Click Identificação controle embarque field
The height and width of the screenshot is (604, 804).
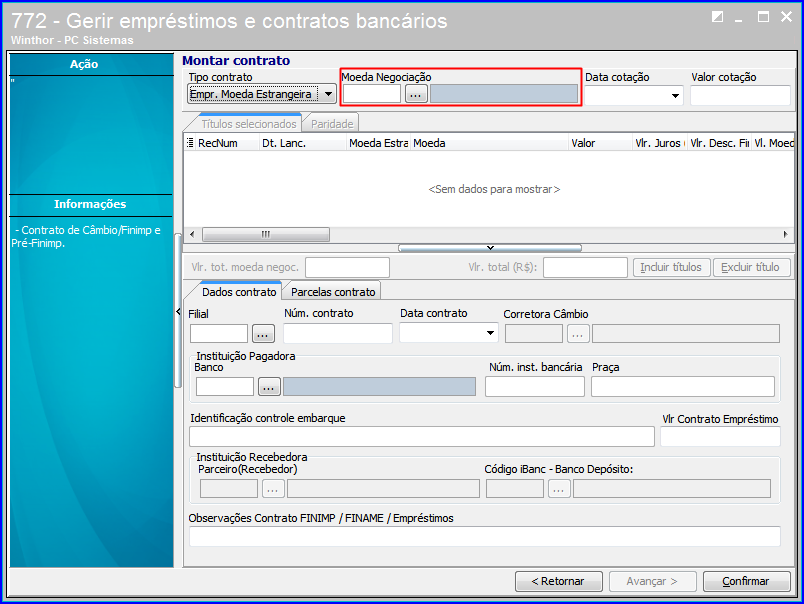coord(422,437)
